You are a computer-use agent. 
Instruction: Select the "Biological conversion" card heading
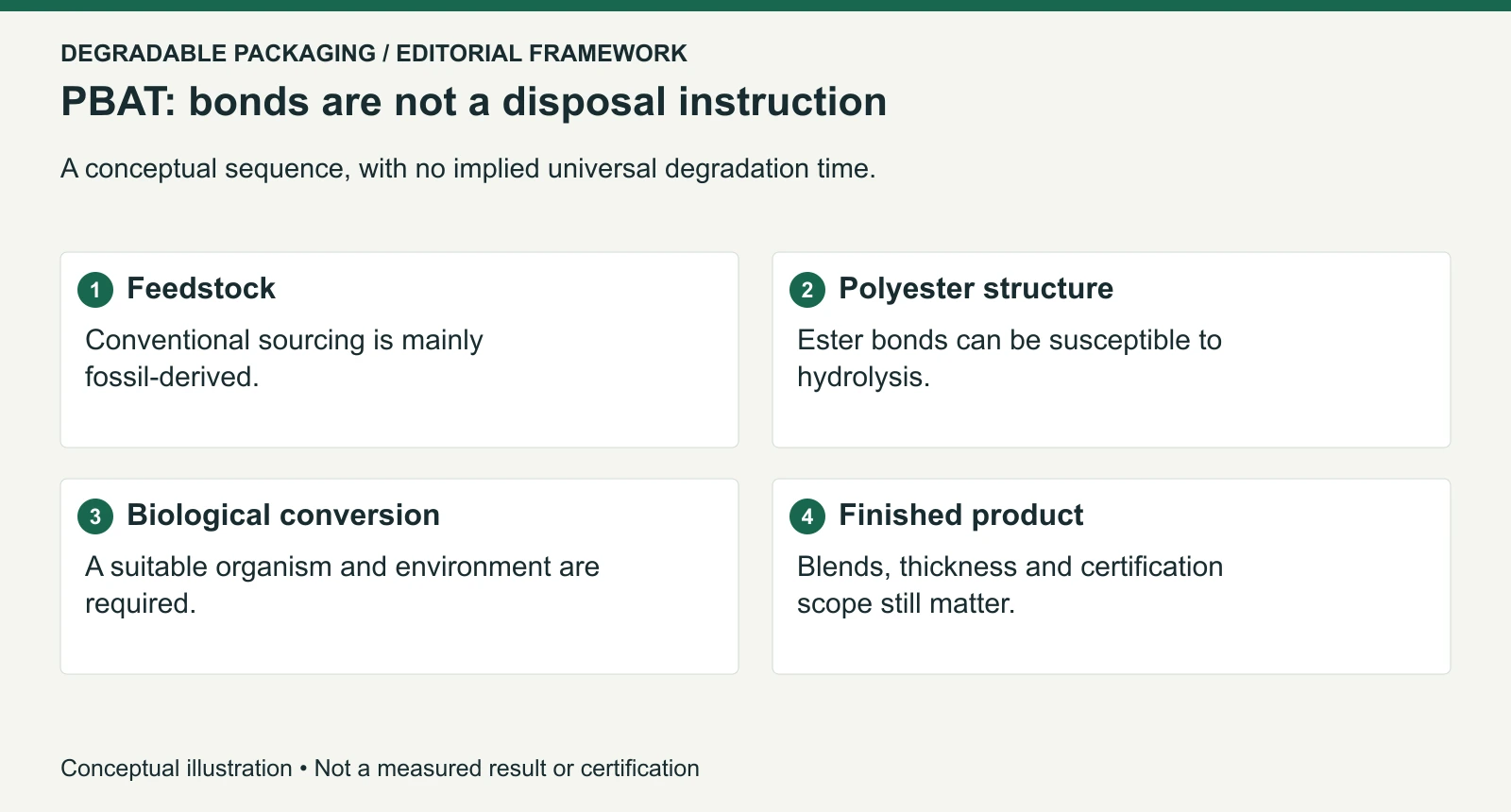click(x=283, y=515)
